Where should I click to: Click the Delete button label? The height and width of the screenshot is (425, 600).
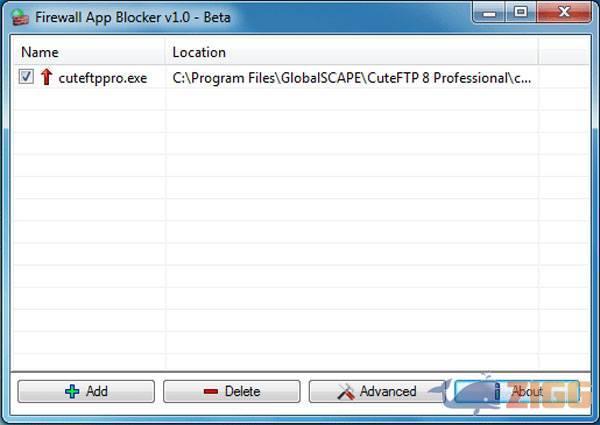click(x=242, y=391)
